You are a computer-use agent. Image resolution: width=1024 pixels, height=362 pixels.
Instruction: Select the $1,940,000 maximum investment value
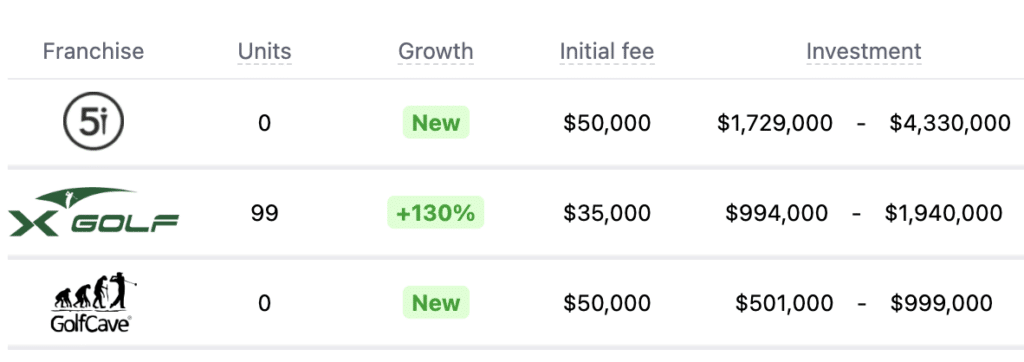(x=944, y=213)
